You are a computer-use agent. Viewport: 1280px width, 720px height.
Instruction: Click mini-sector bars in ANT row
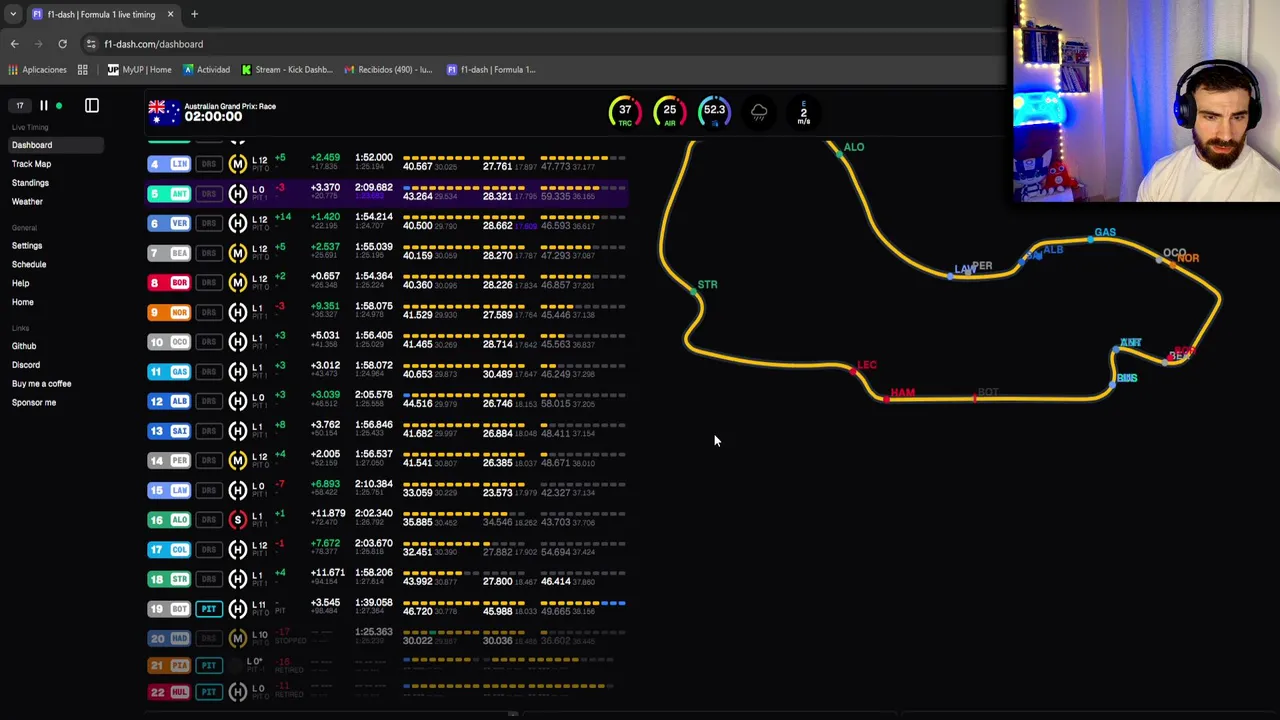(x=514, y=187)
